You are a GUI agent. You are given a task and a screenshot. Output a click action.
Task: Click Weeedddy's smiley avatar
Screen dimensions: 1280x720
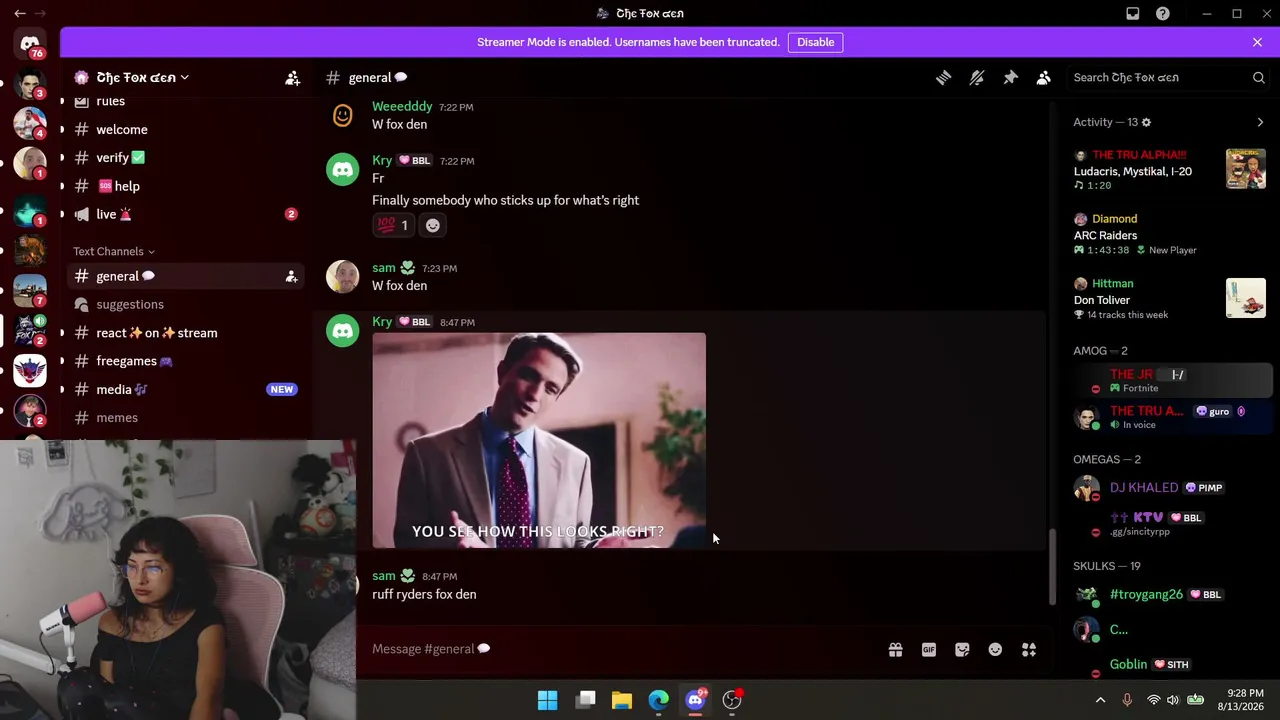coord(343,115)
